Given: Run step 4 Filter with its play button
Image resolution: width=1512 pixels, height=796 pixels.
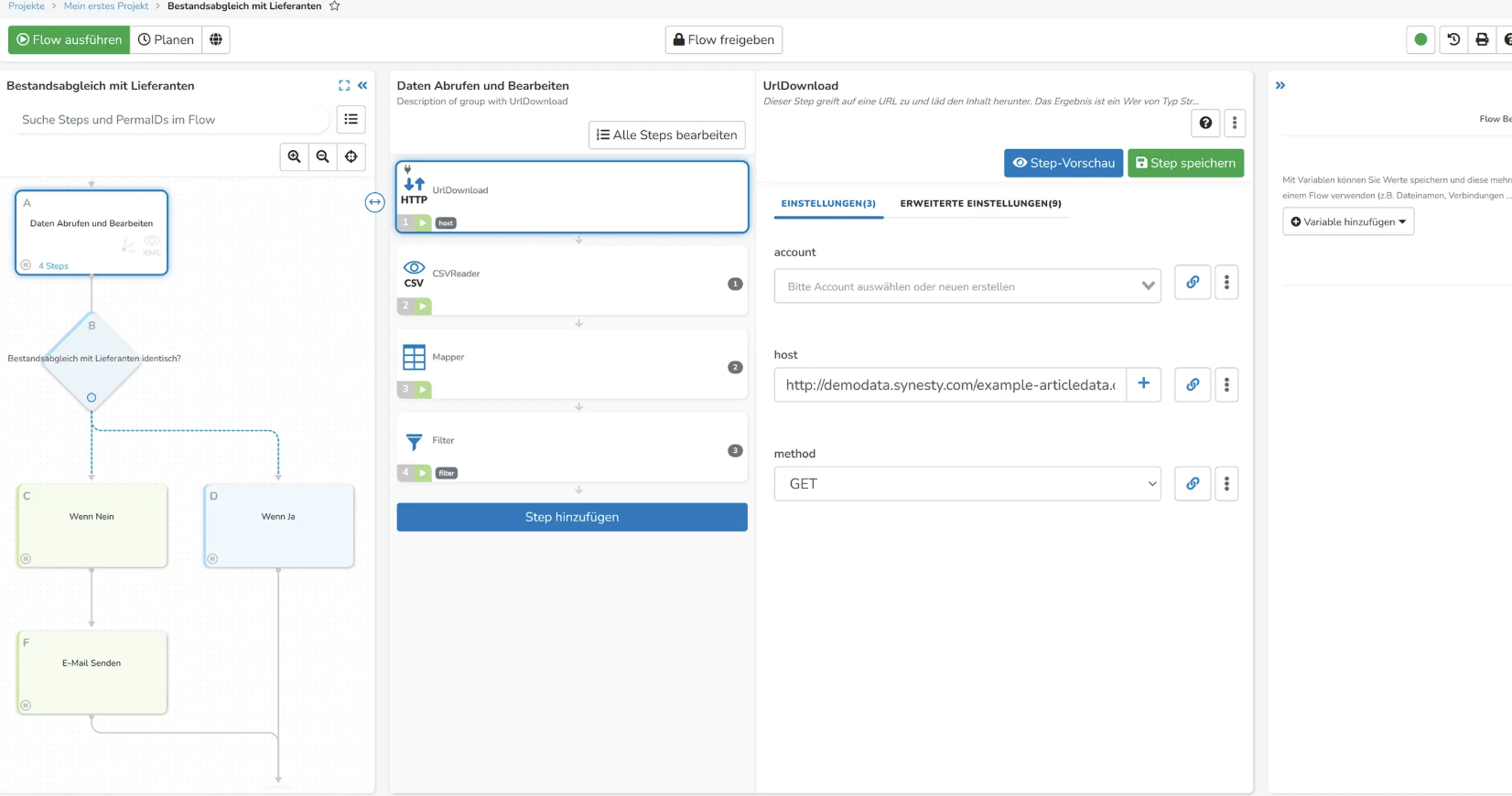Looking at the screenshot, I should [423, 472].
